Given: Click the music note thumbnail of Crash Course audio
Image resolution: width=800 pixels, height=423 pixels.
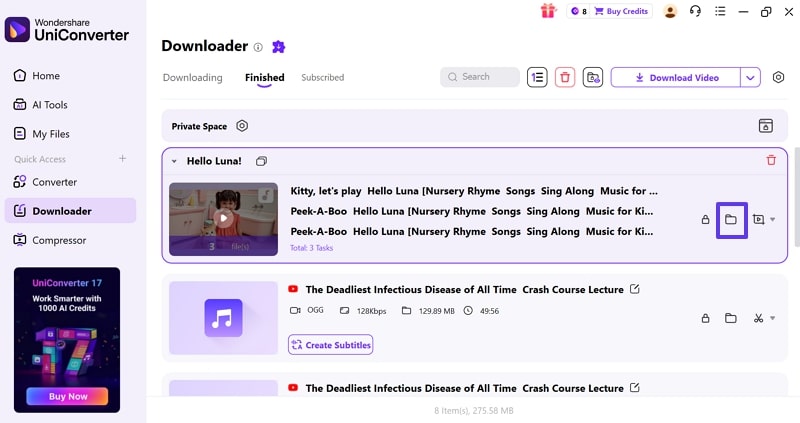Looking at the screenshot, I should tap(223, 318).
